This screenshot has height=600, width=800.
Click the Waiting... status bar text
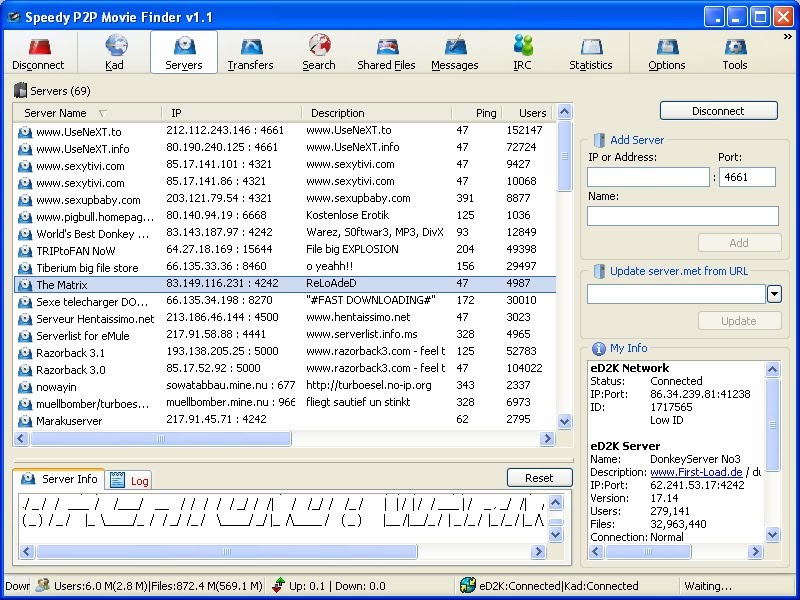point(708,586)
